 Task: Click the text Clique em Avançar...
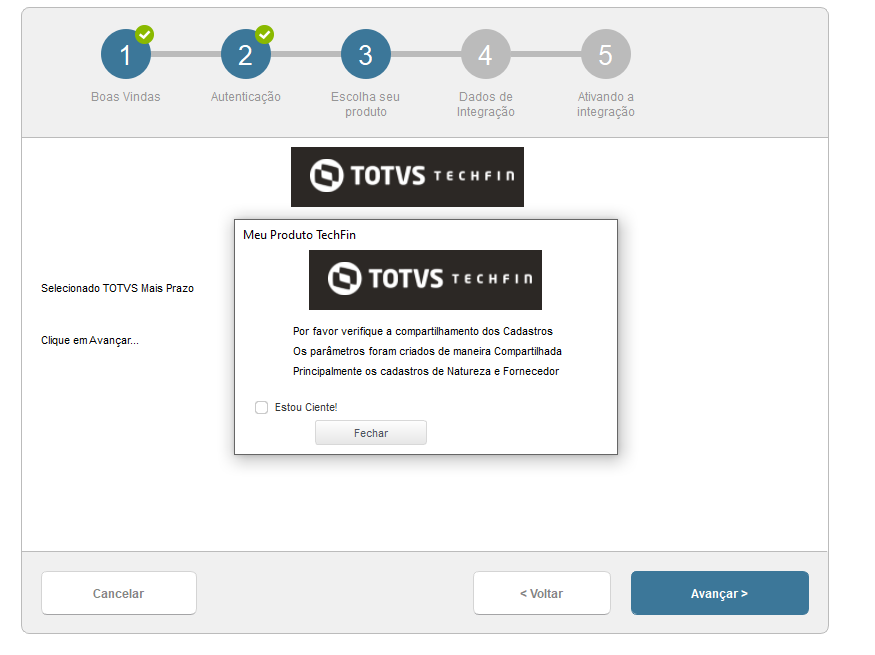pos(90,340)
